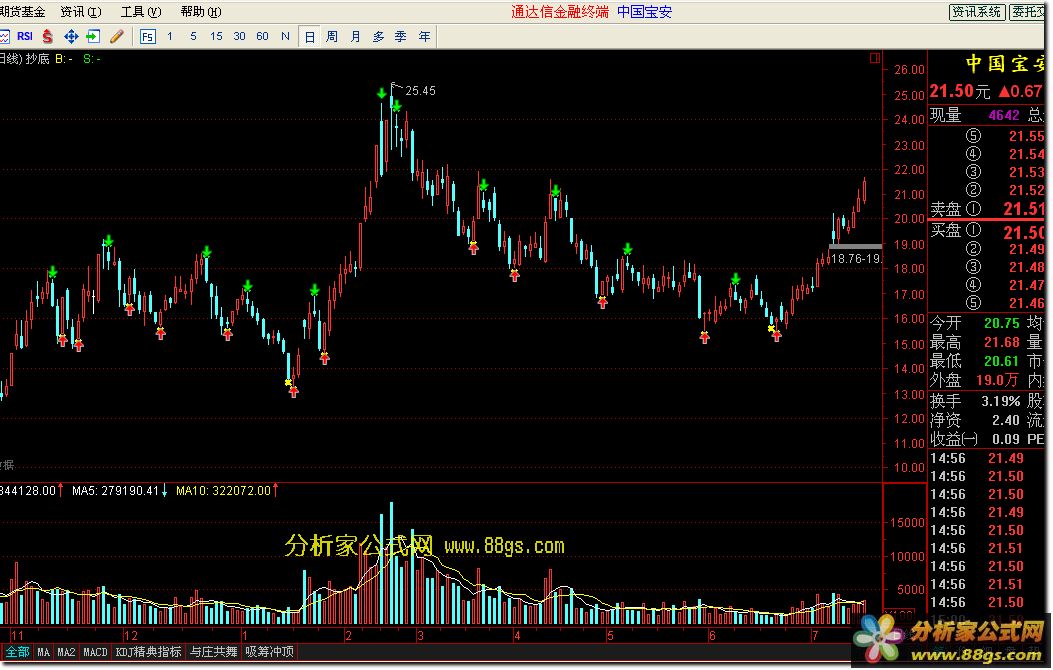Switch to 5-minute period

(193, 36)
